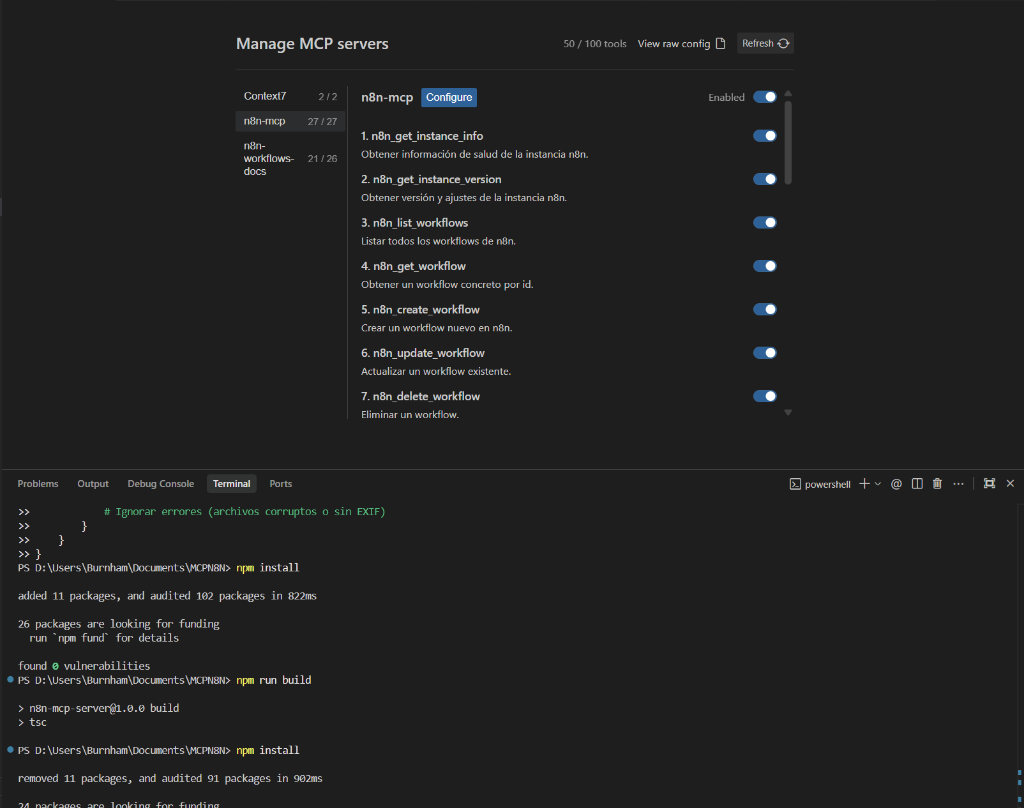This screenshot has width=1024, height=808.
Task: Open the new terminal launch profile dropdown
Action: click(x=878, y=484)
